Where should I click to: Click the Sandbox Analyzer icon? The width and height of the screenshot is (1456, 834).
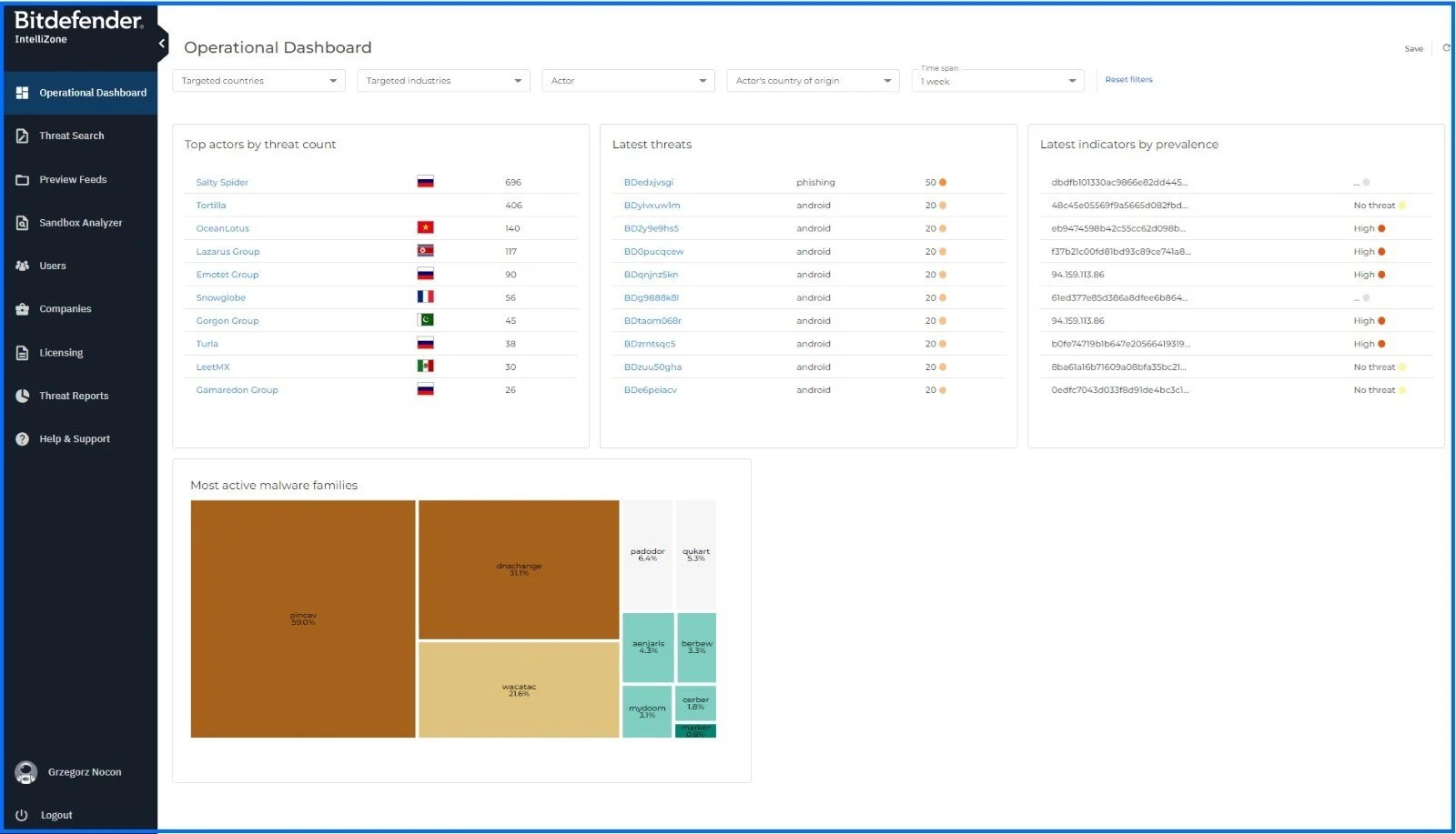click(x=23, y=223)
